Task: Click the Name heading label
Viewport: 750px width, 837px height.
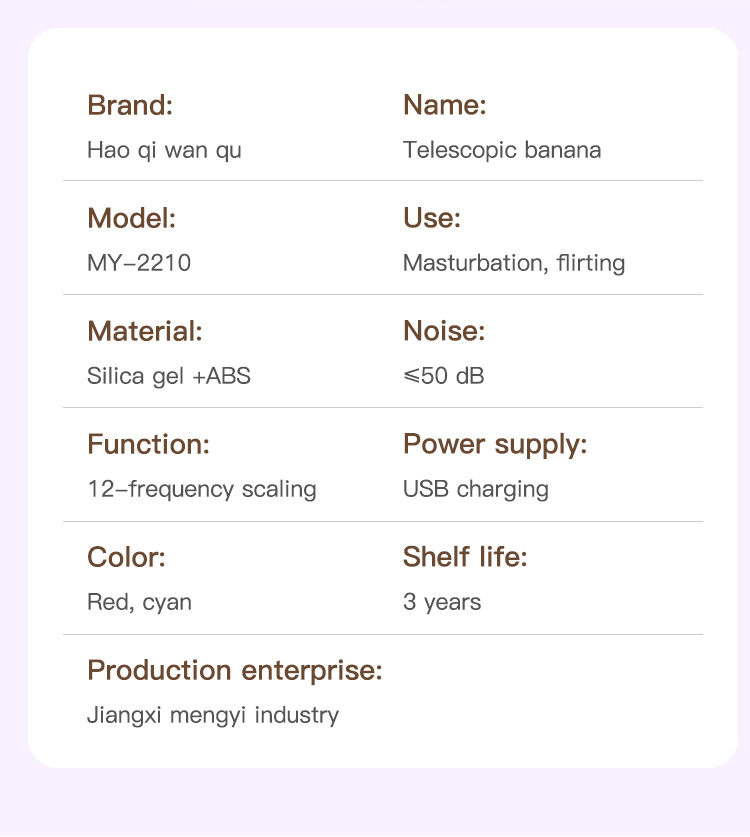Action: coord(444,105)
